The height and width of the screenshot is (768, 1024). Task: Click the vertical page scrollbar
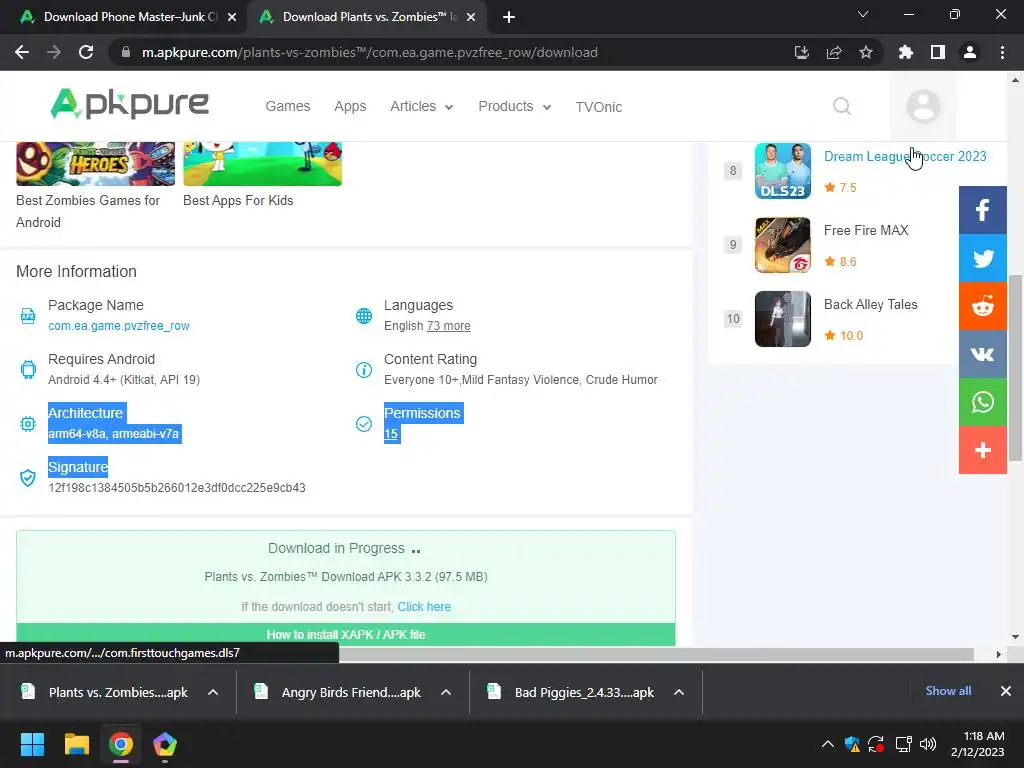1015,368
